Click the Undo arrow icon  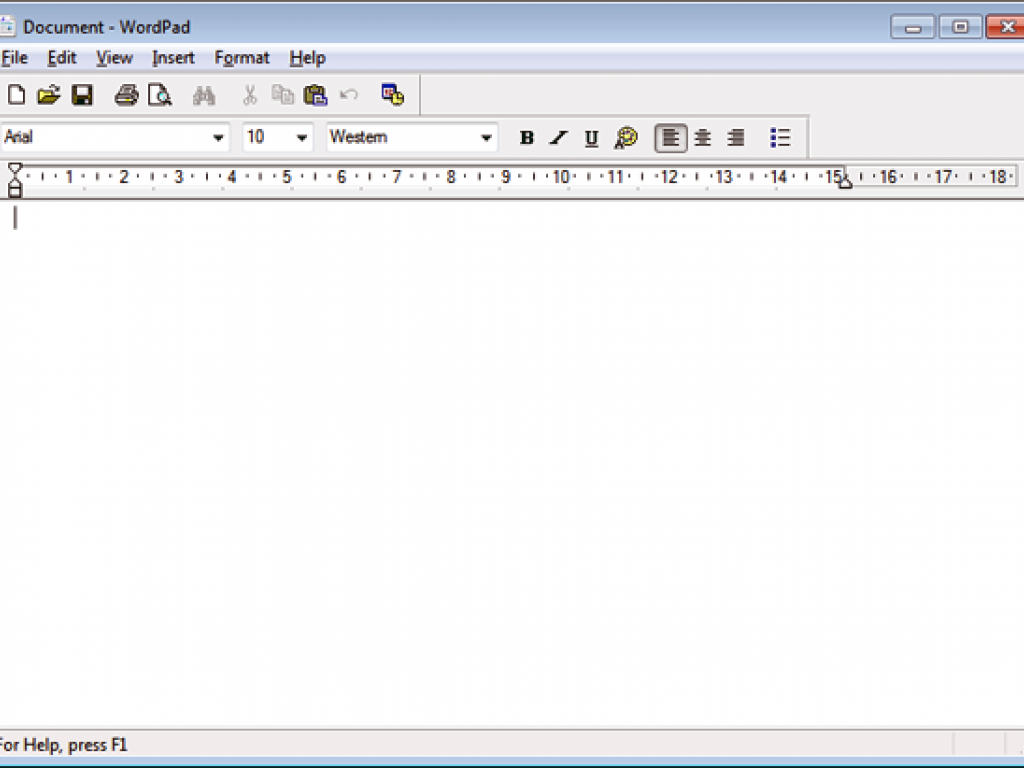click(349, 95)
